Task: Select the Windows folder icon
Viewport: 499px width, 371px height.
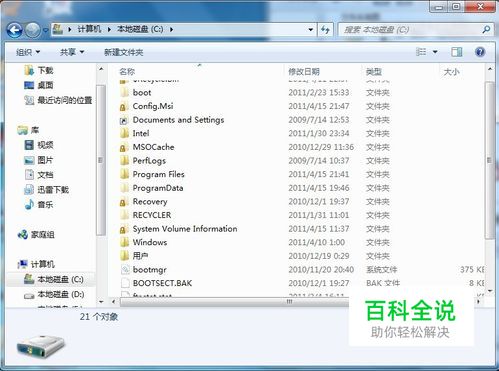Action: pos(124,242)
